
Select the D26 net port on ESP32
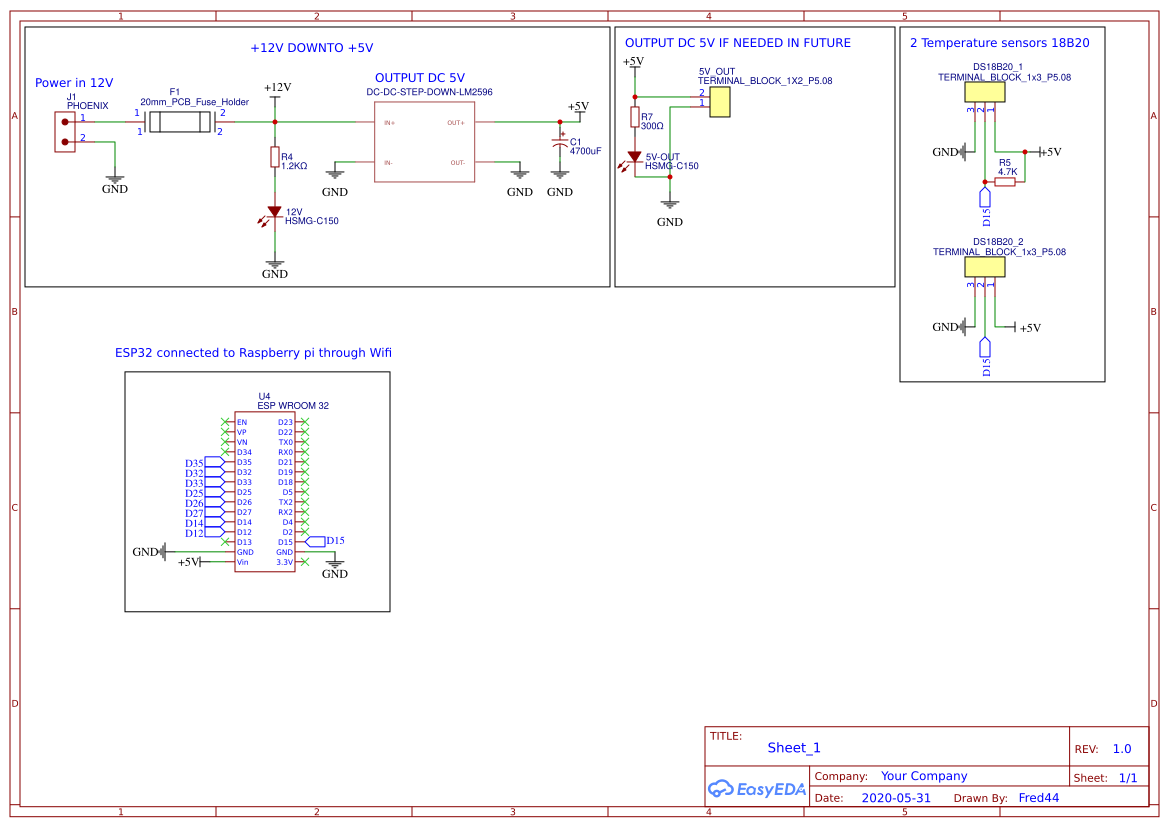215,503
